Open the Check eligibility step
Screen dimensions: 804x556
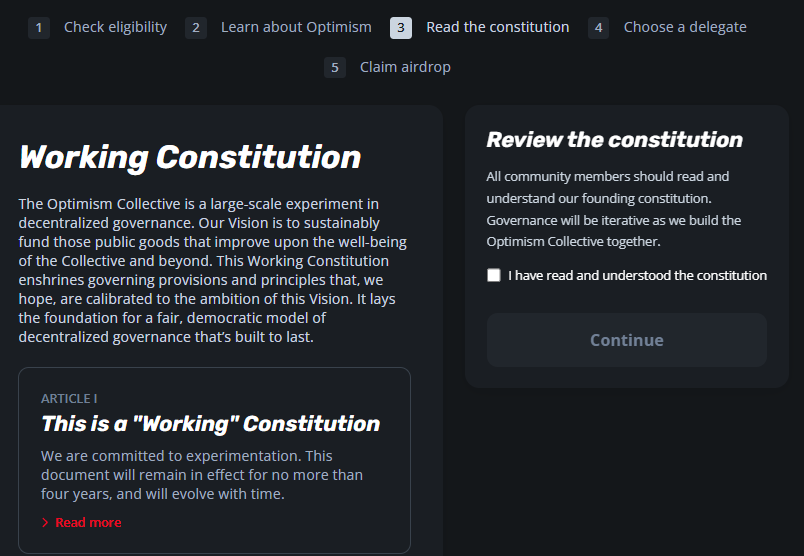click(115, 27)
